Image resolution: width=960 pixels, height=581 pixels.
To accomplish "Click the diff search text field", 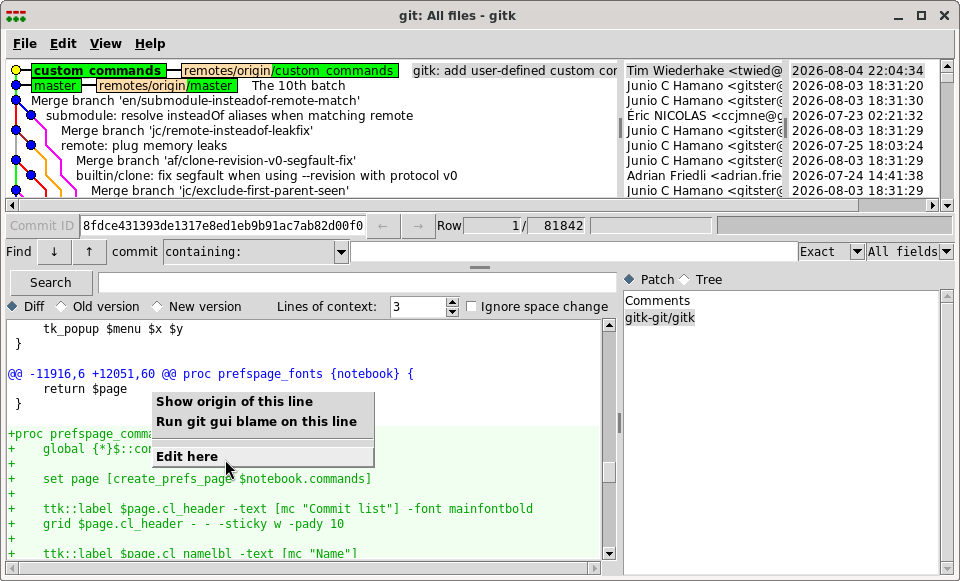I will click(x=357, y=283).
